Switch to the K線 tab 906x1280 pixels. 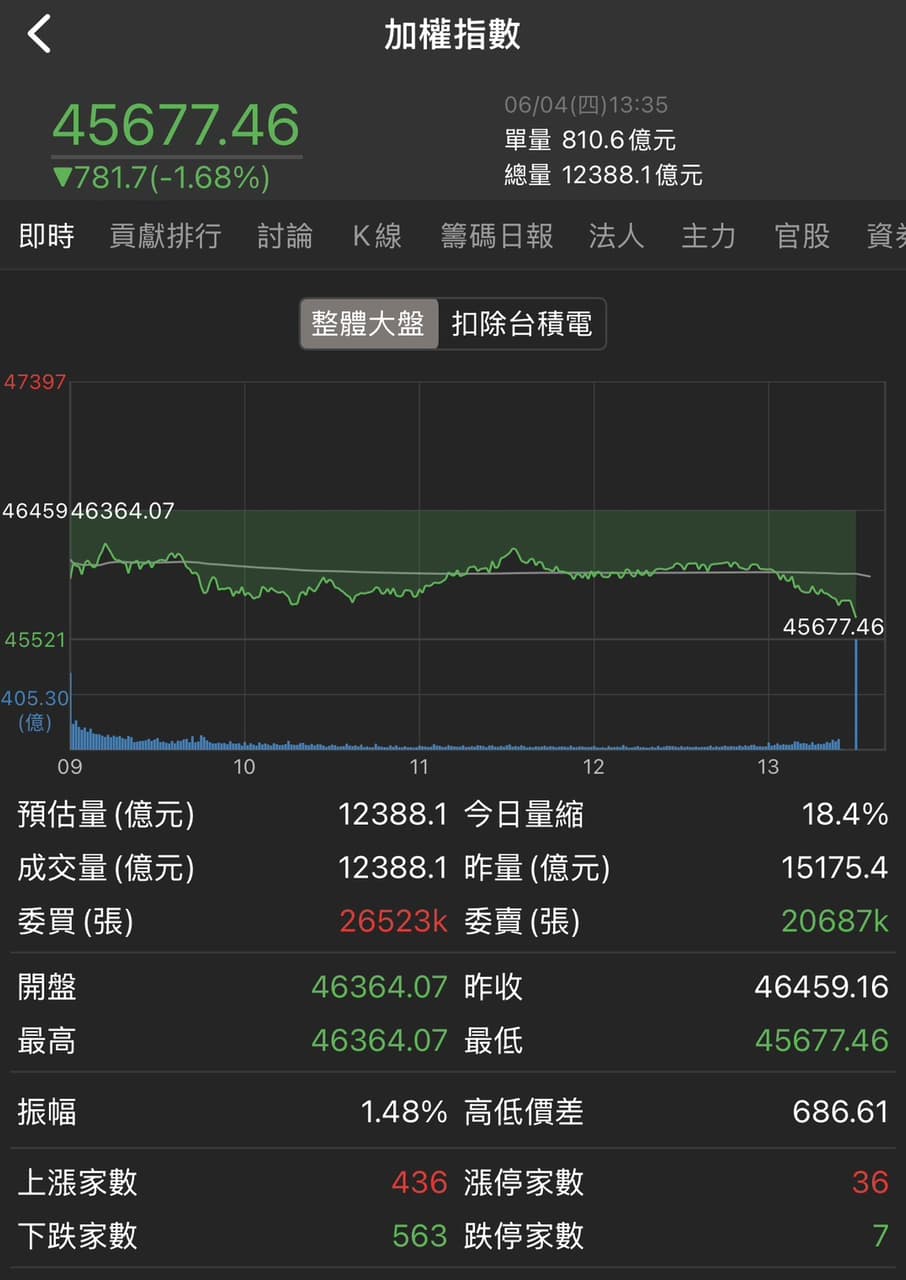coord(377,236)
